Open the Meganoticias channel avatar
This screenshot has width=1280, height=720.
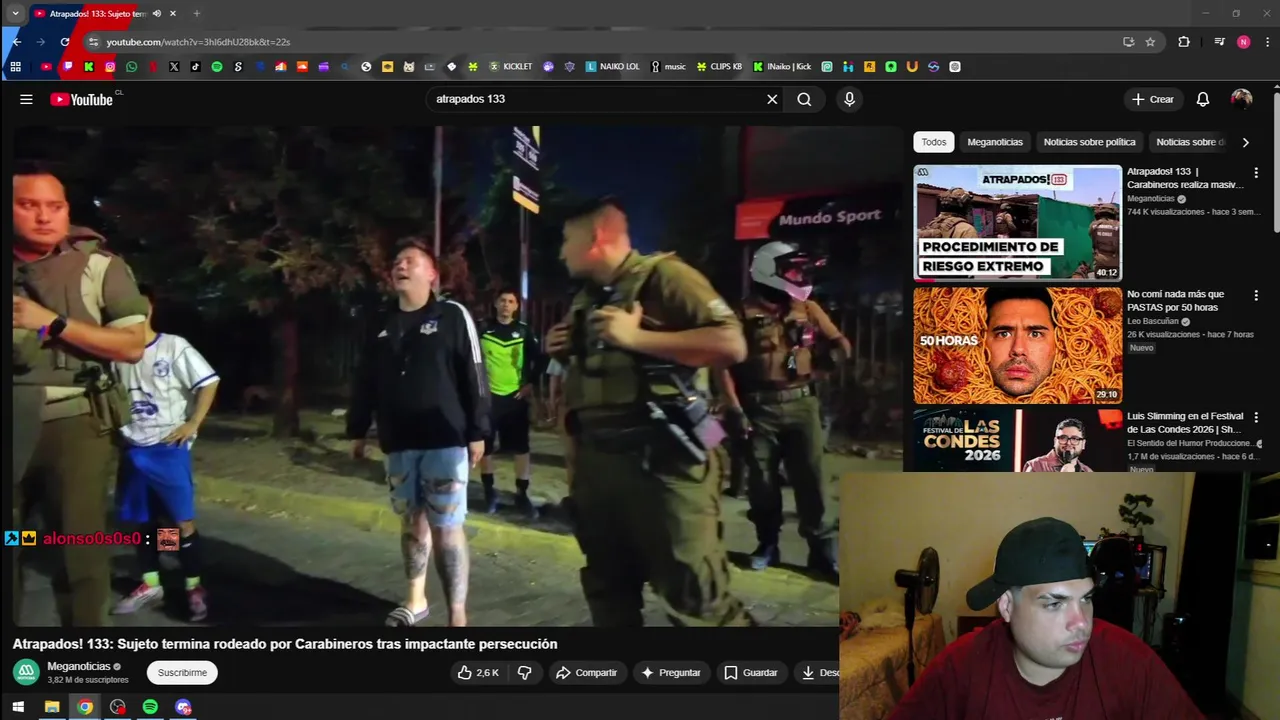(26, 672)
